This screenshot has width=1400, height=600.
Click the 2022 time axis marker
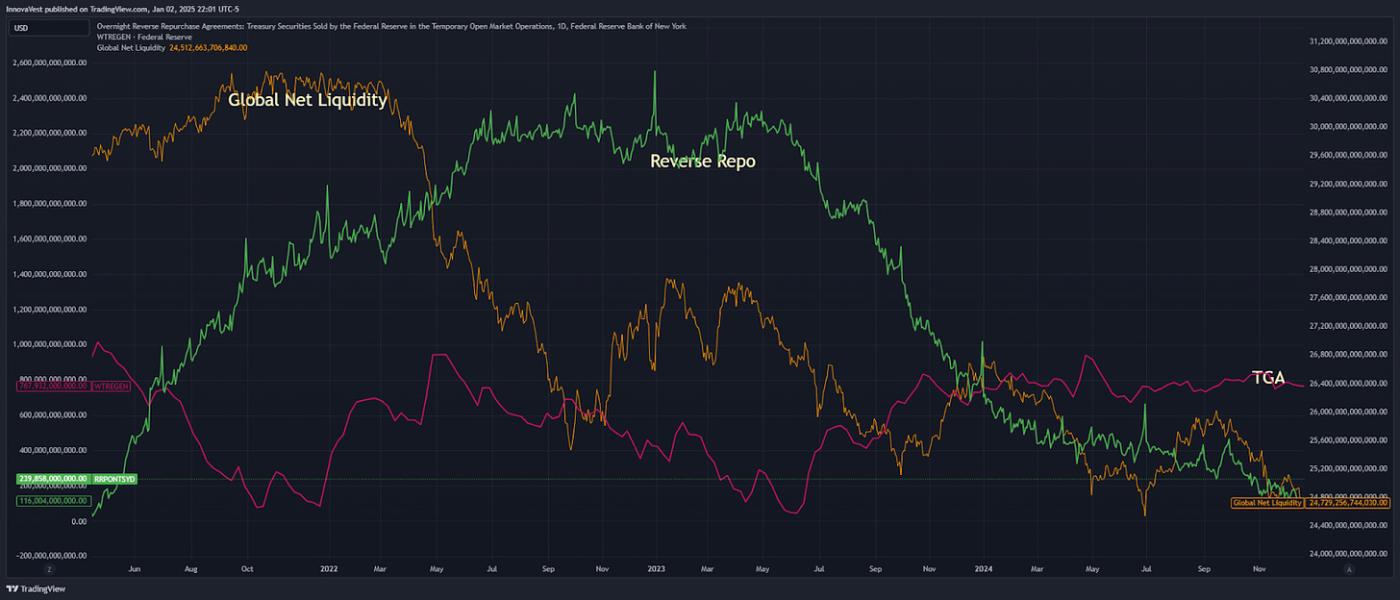coord(329,568)
